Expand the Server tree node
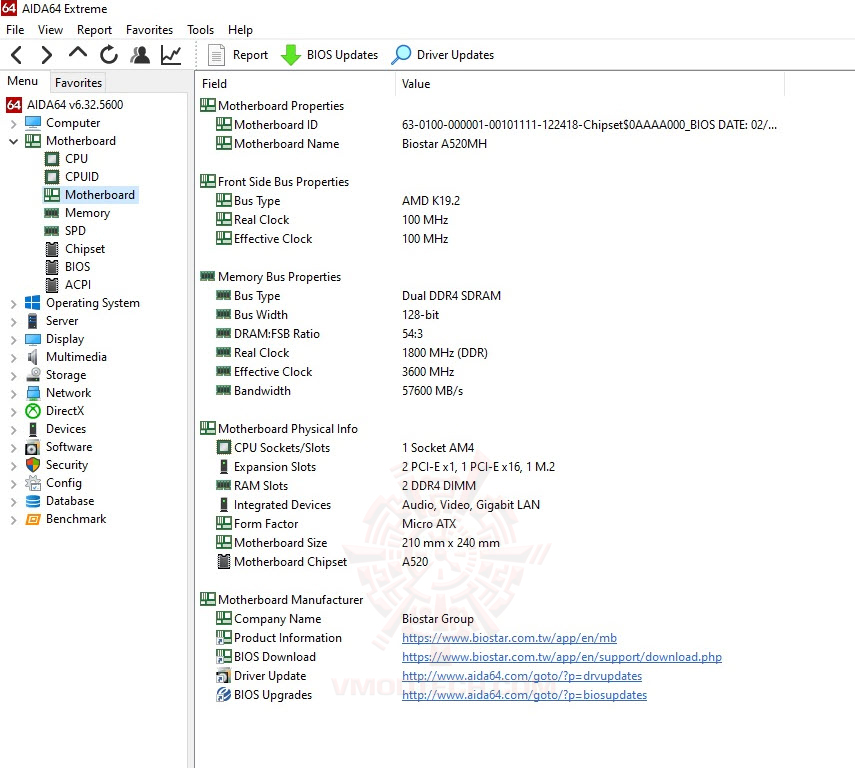 coord(14,322)
